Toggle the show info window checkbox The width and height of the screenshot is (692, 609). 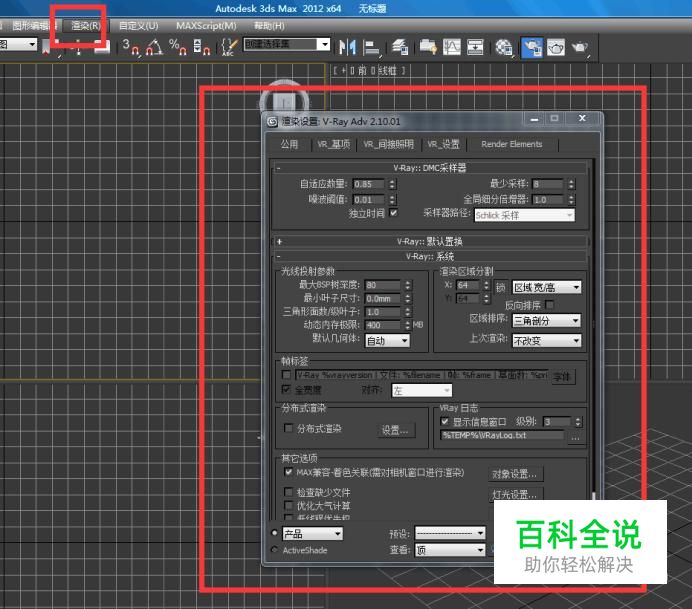[444, 421]
